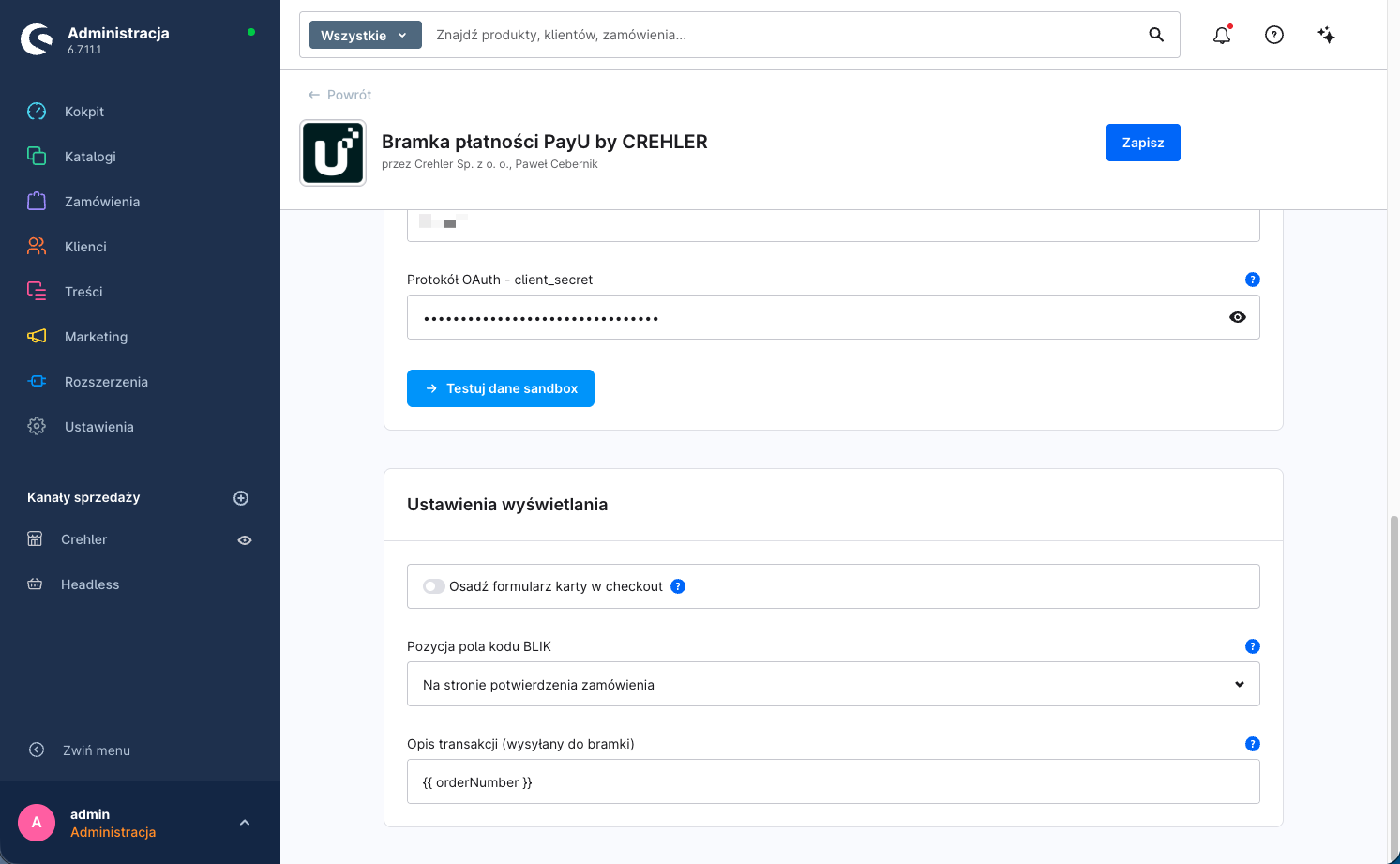Open the Marketing menu item
1400x864 pixels.
[x=96, y=337]
